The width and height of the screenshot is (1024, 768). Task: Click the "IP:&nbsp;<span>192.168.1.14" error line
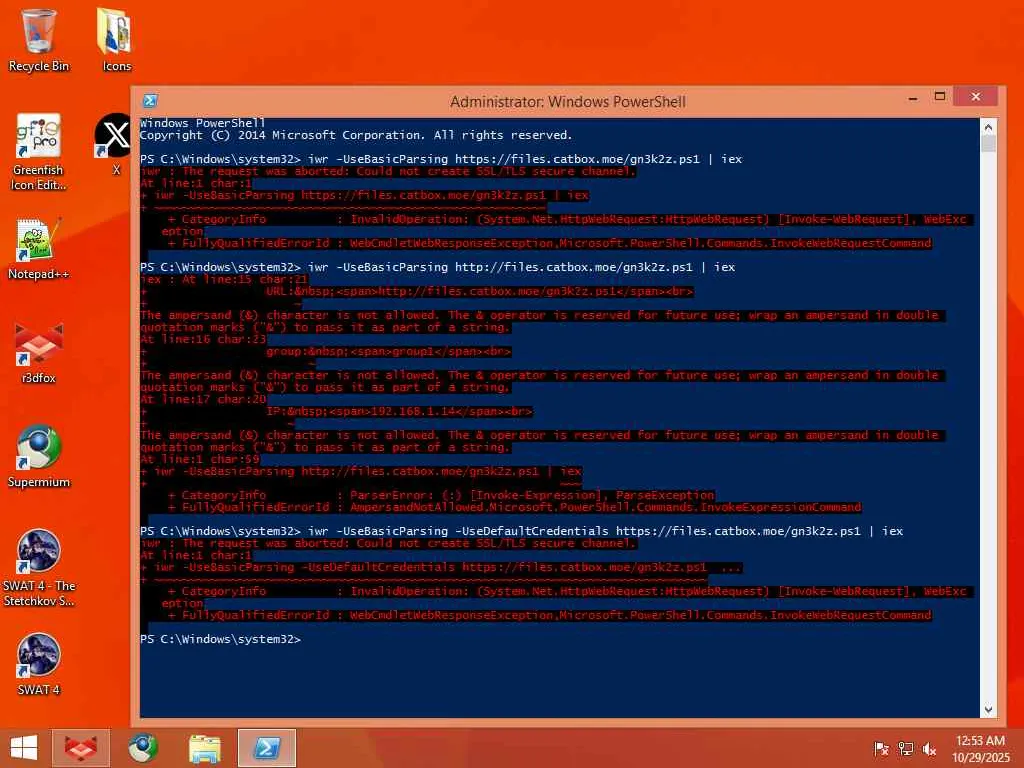tap(400, 411)
